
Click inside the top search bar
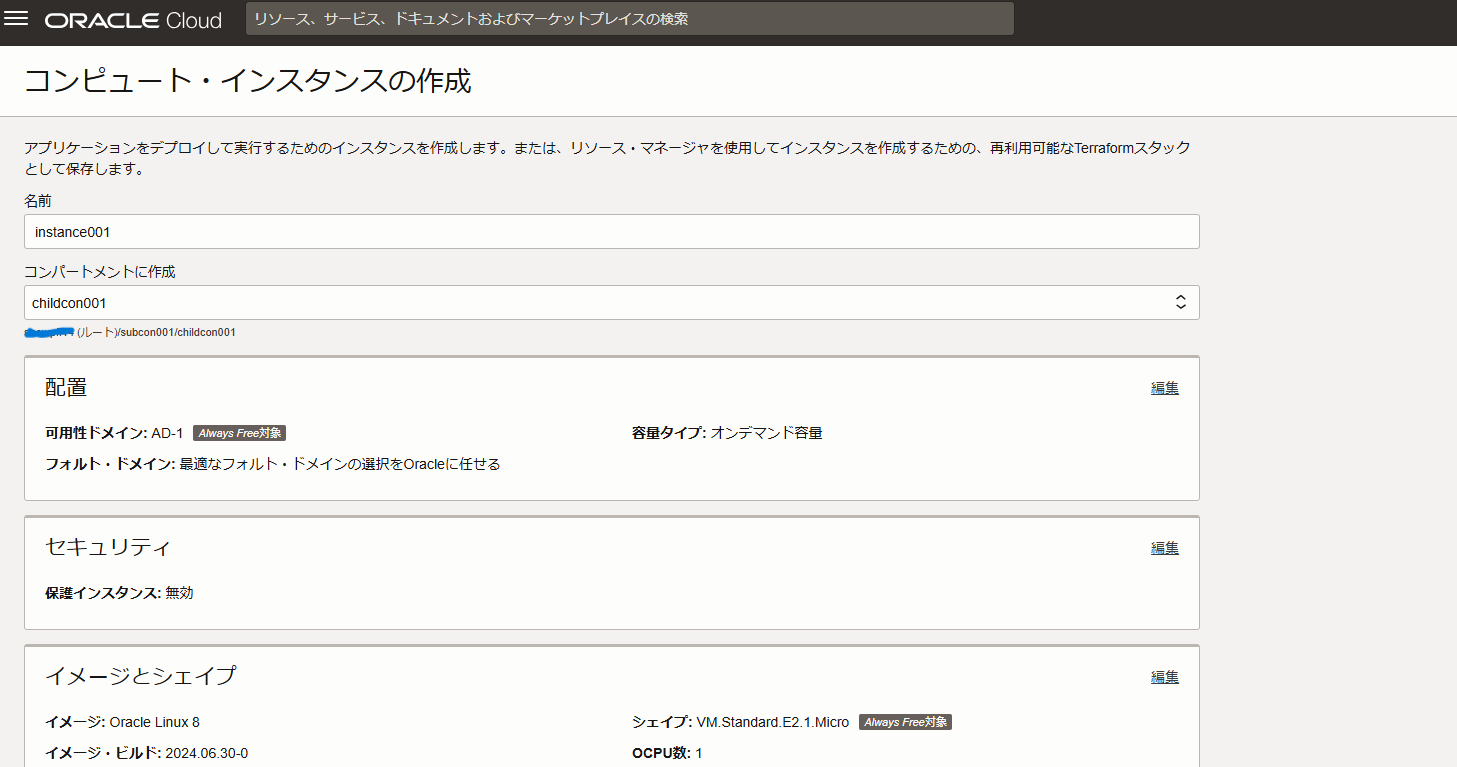coord(630,18)
